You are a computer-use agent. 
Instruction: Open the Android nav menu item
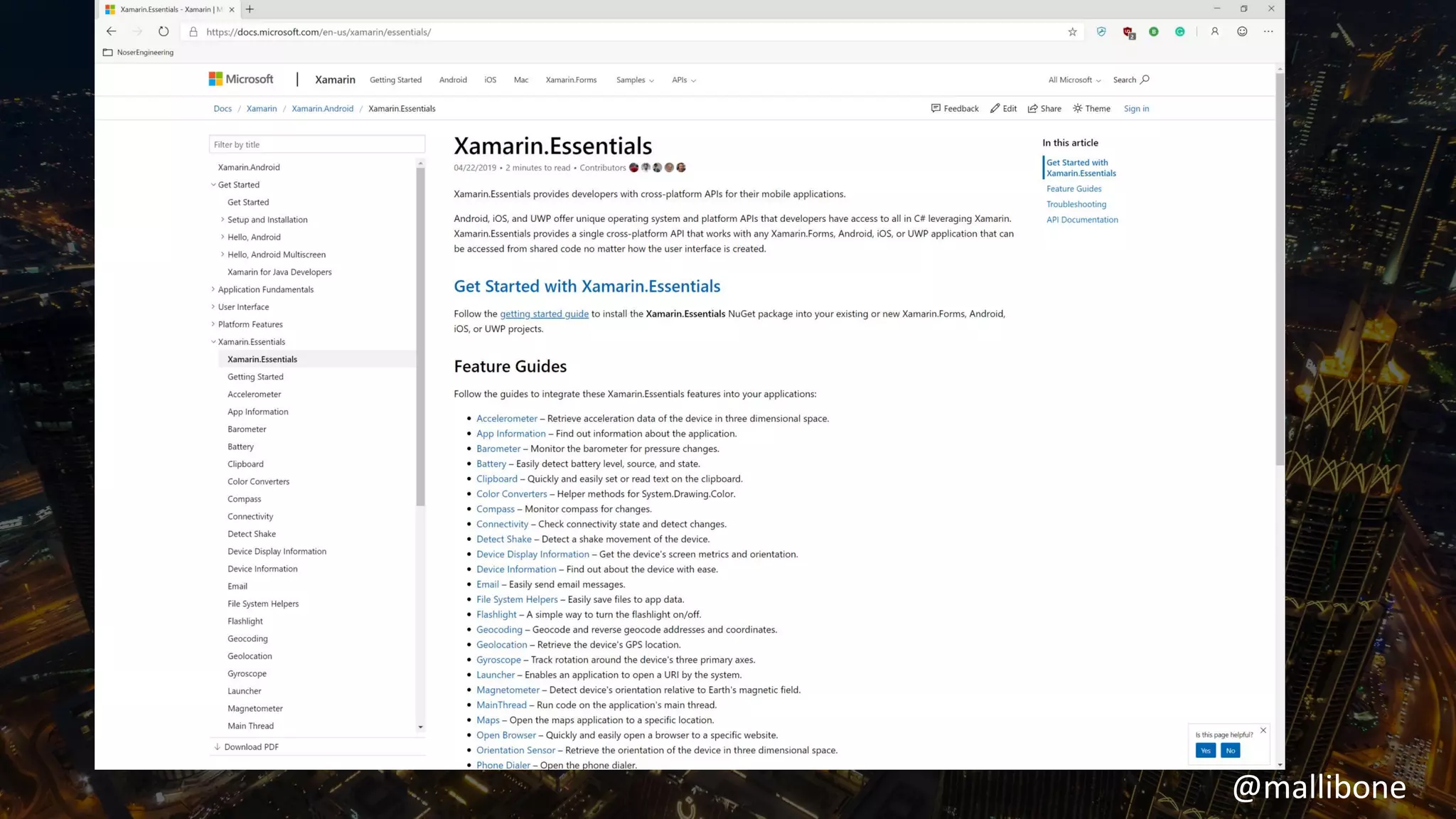(453, 80)
